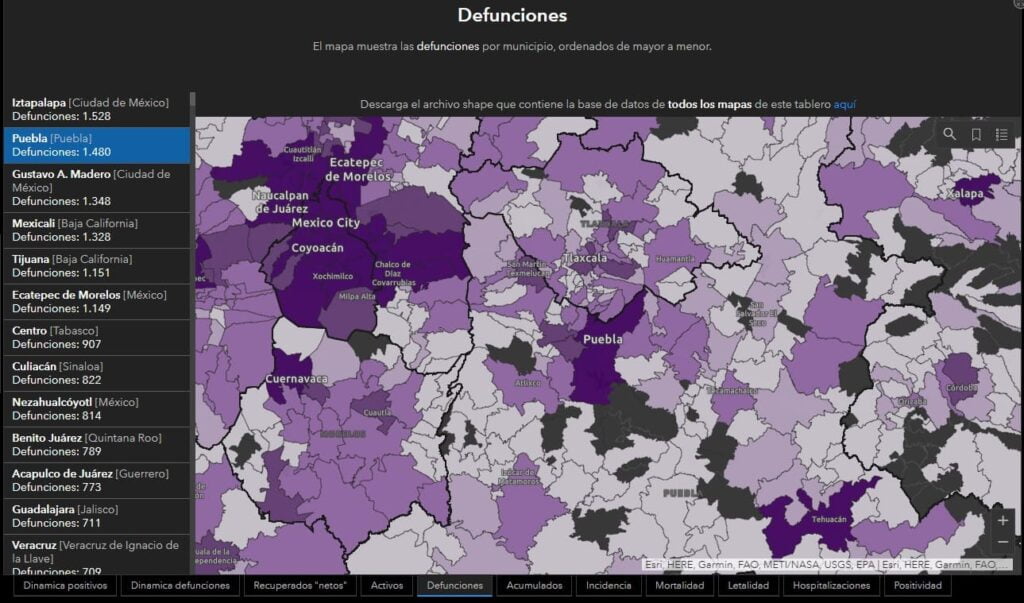Image resolution: width=1024 pixels, height=603 pixels.
Task: Open the Hospitalizaciones tab
Action: coord(831,586)
